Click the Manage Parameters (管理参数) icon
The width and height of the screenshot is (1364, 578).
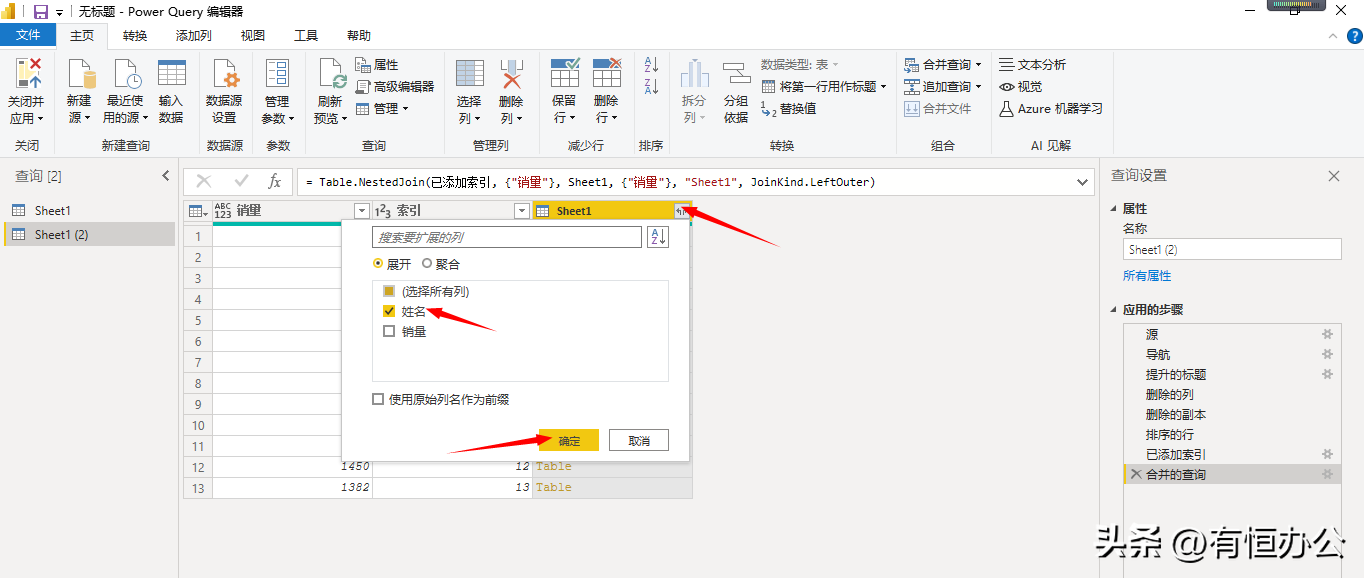pos(277,74)
